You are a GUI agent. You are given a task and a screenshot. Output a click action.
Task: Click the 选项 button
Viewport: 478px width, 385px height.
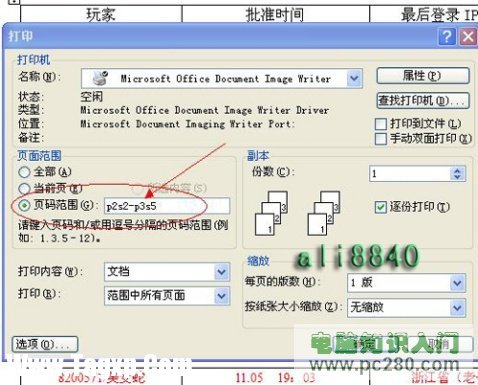point(45,344)
